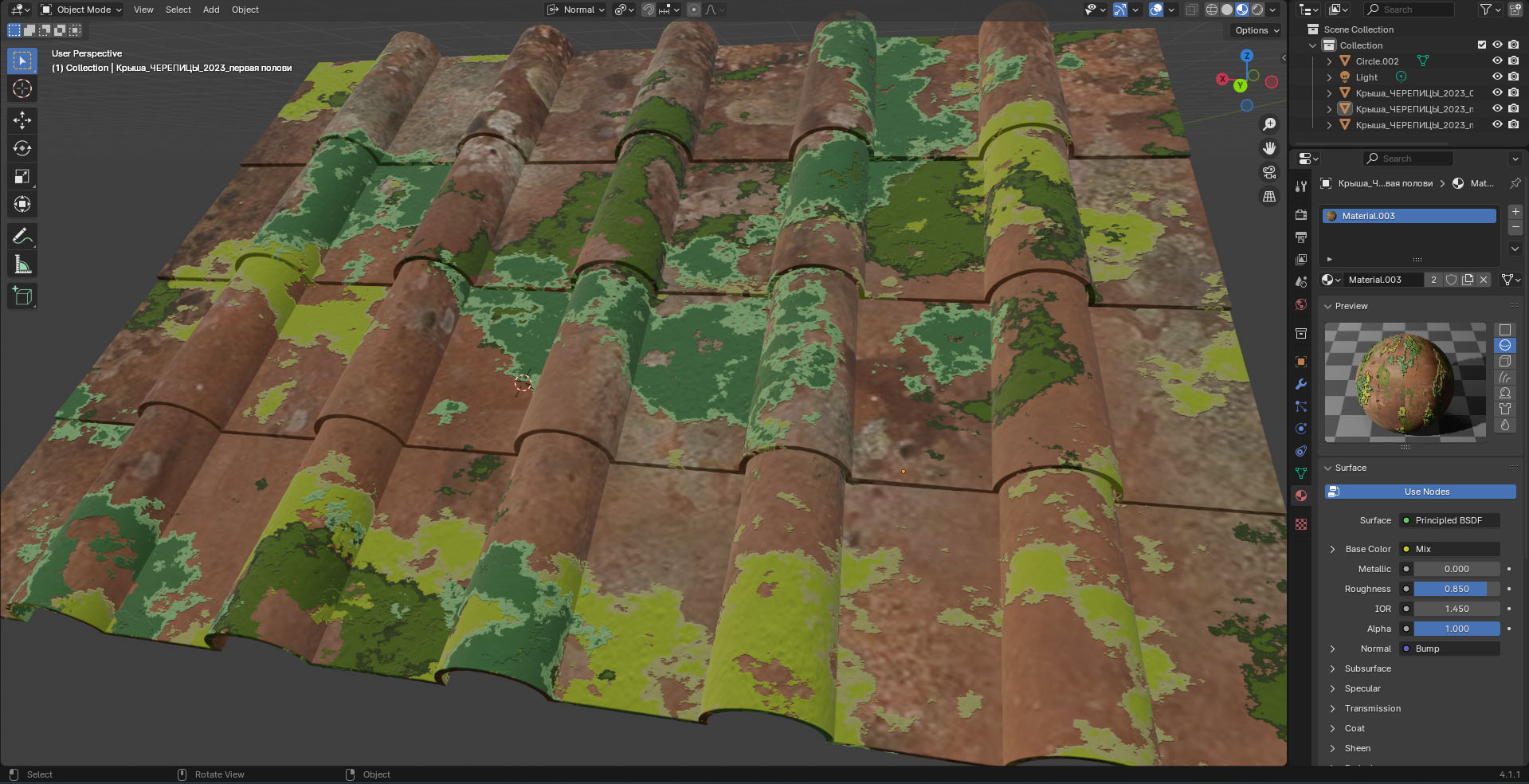This screenshot has height=784, width=1529.
Task: Switch to wireframe viewport shading
Action: pos(1212,10)
